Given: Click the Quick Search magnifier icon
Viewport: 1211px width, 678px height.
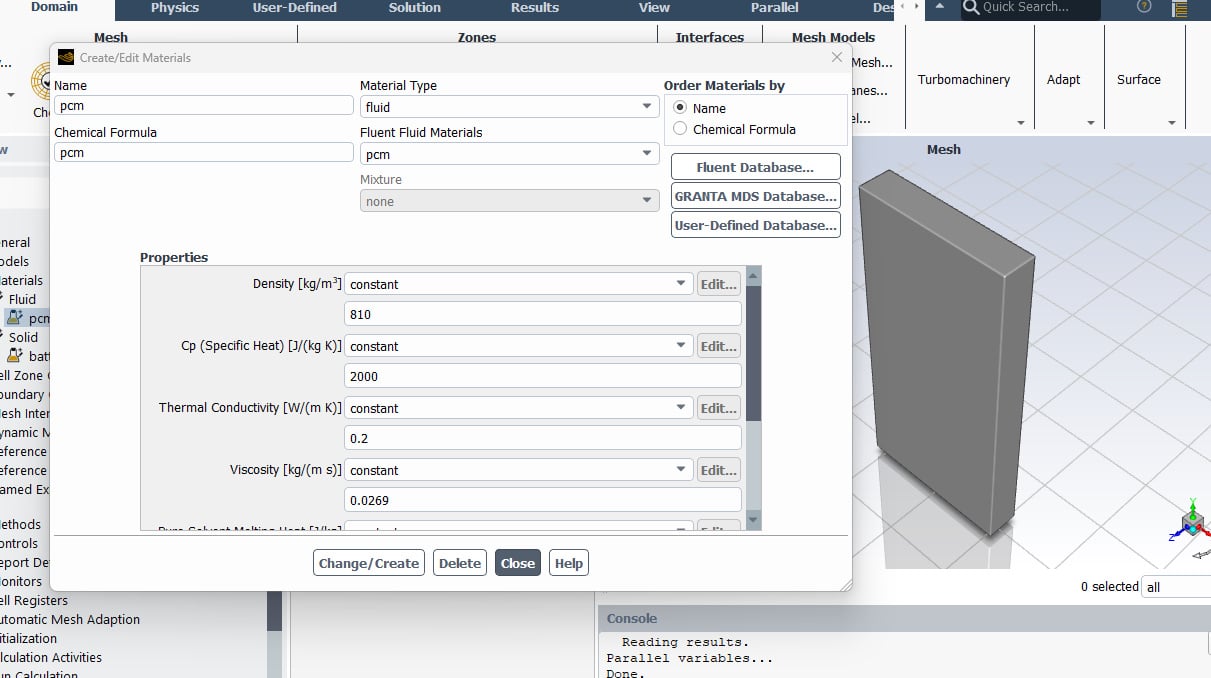Looking at the screenshot, I should [970, 8].
